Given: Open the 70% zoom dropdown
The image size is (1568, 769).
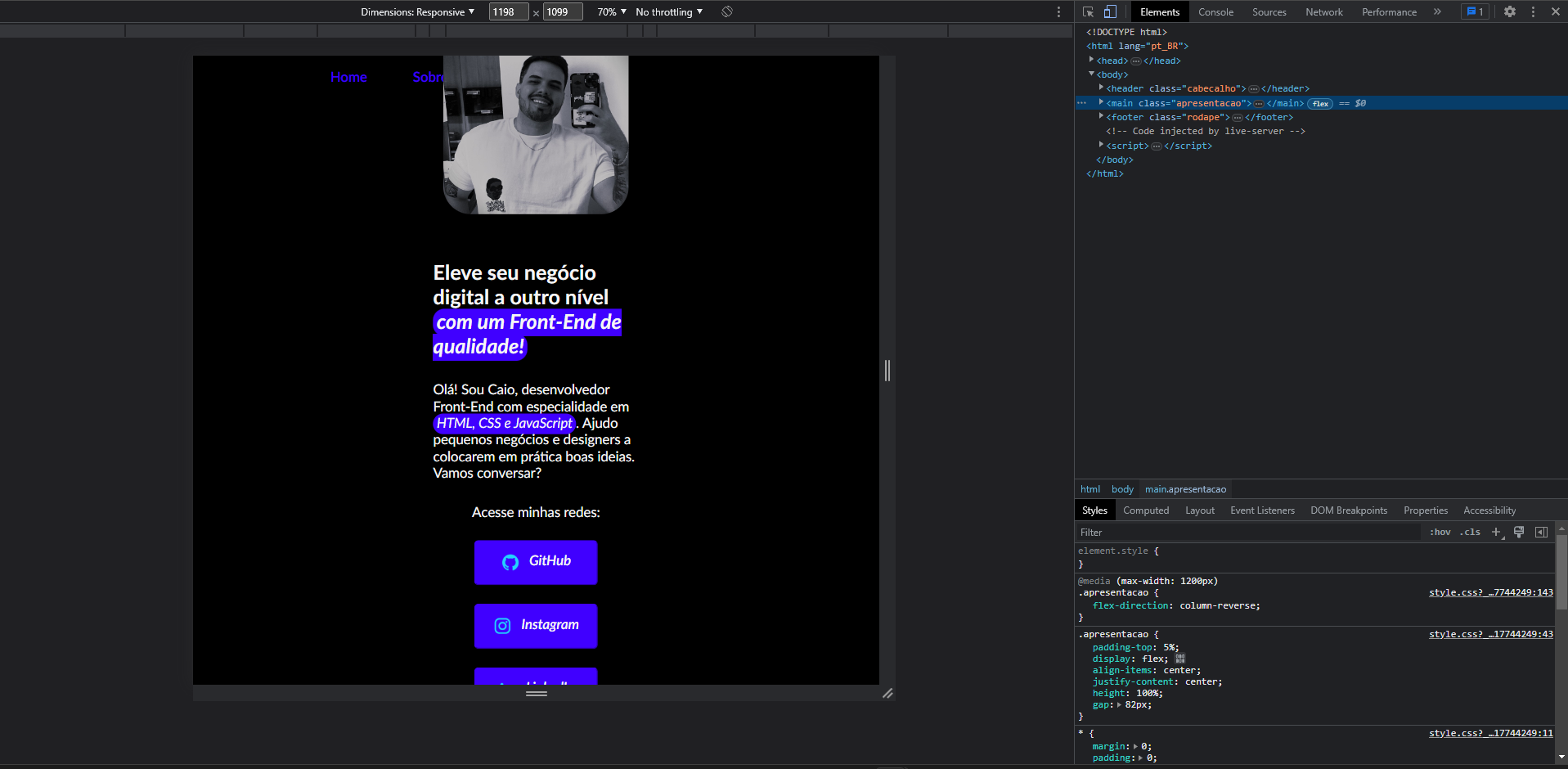Looking at the screenshot, I should [x=612, y=11].
